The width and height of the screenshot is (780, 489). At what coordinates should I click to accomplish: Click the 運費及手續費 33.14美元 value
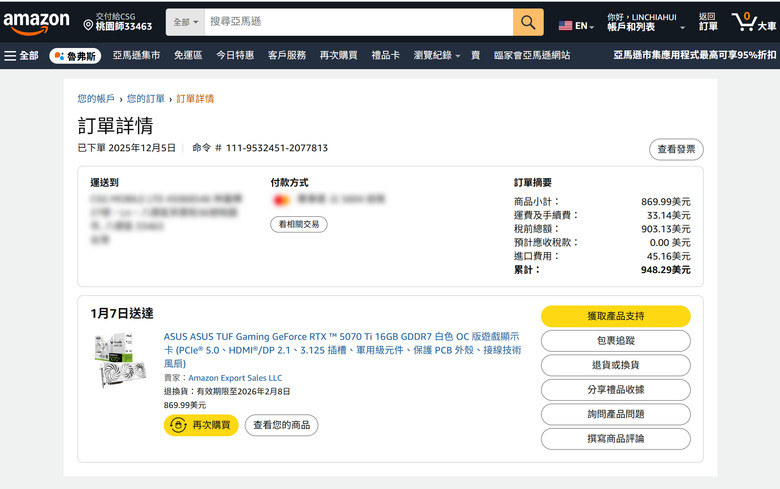[x=669, y=215]
